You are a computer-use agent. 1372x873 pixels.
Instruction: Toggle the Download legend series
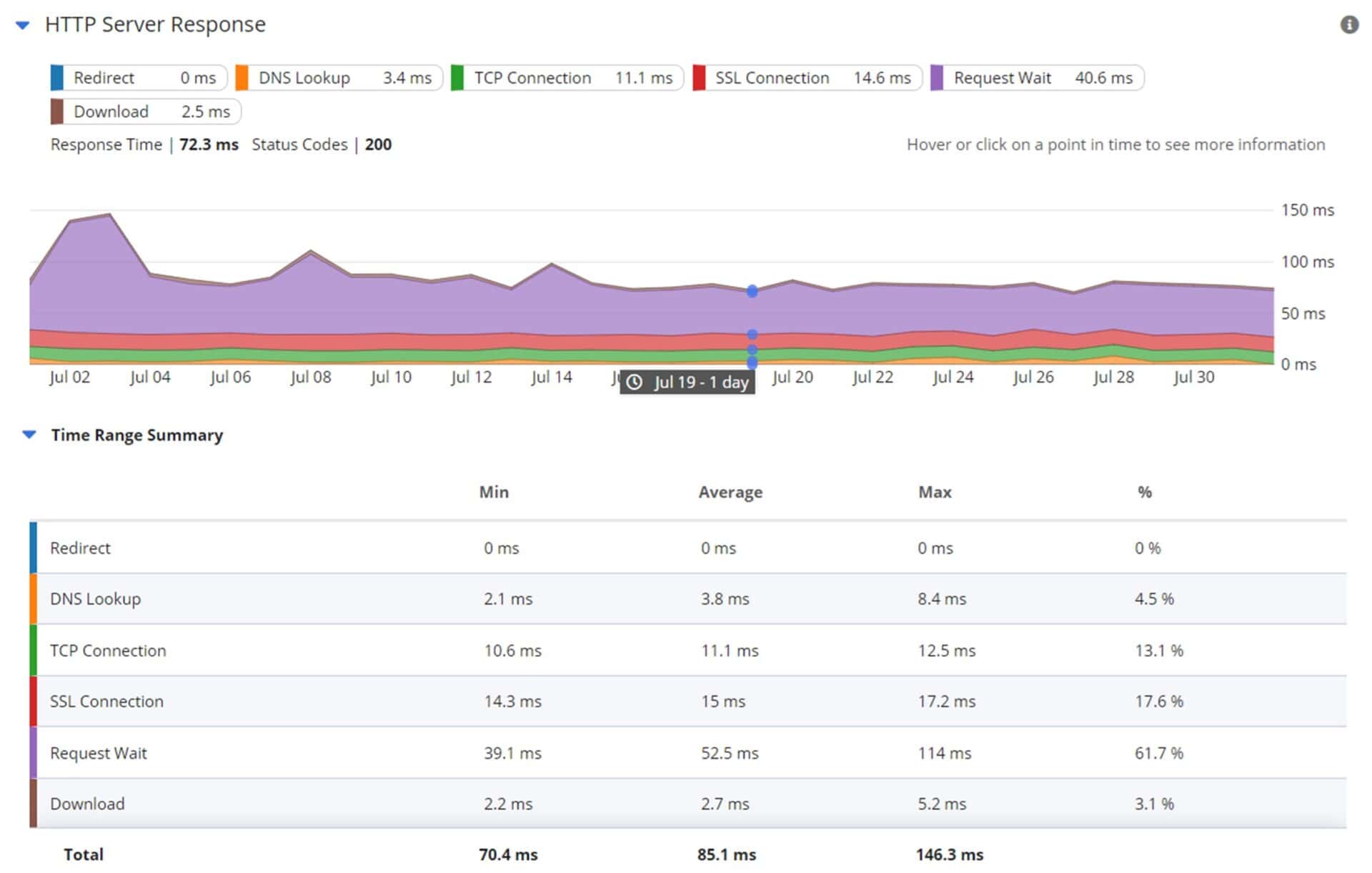point(146,112)
